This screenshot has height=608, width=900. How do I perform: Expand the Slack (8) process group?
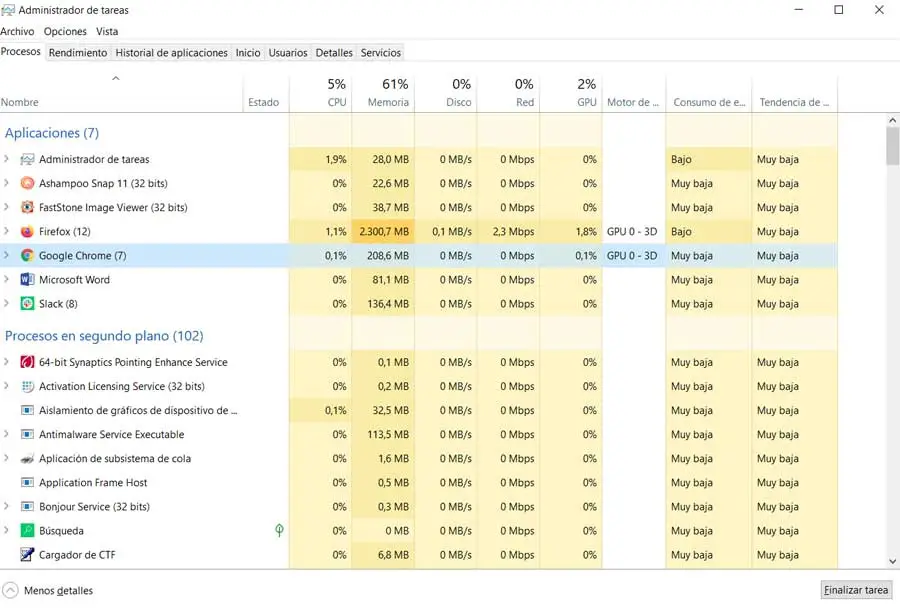[x=7, y=304]
